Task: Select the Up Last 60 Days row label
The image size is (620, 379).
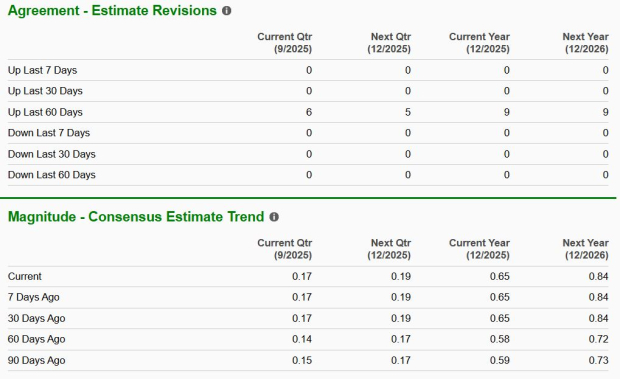Action: 45,112
